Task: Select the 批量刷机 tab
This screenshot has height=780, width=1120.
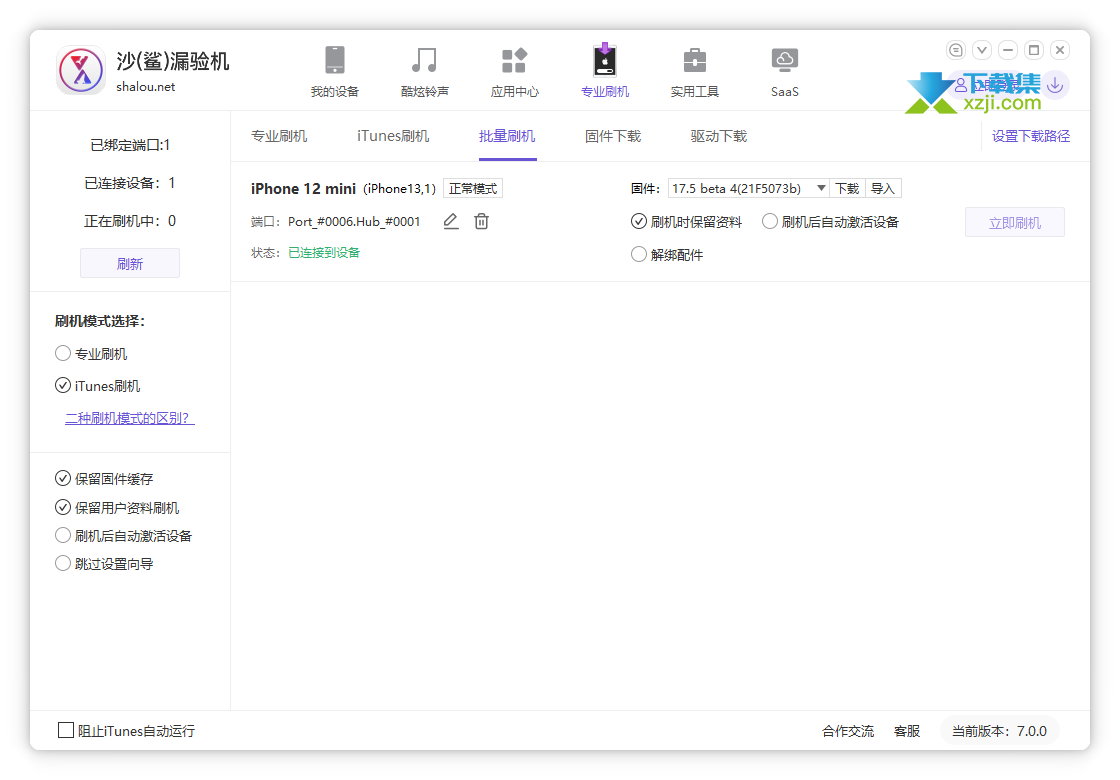Action: click(x=507, y=136)
